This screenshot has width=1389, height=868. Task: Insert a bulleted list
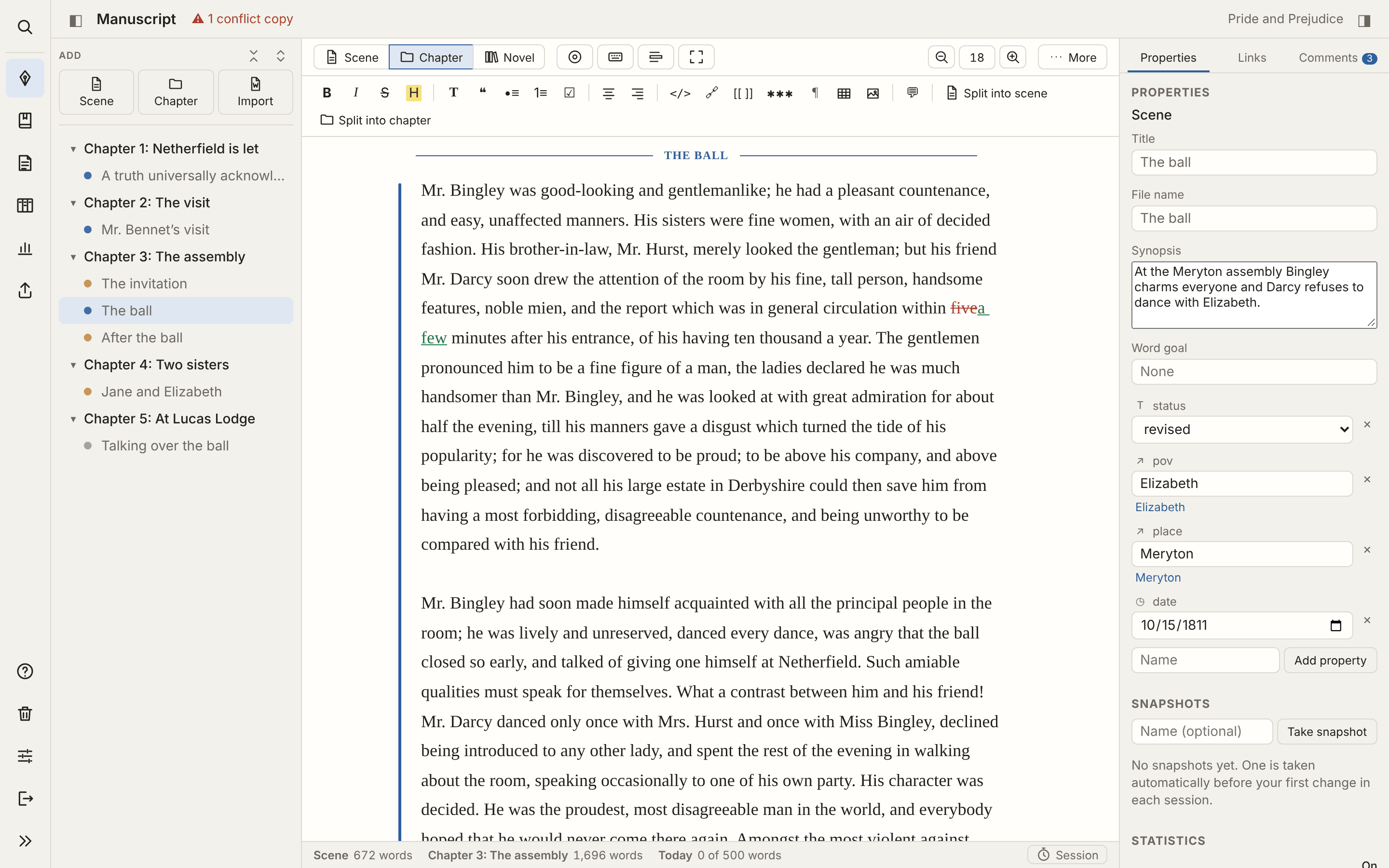[x=511, y=93]
